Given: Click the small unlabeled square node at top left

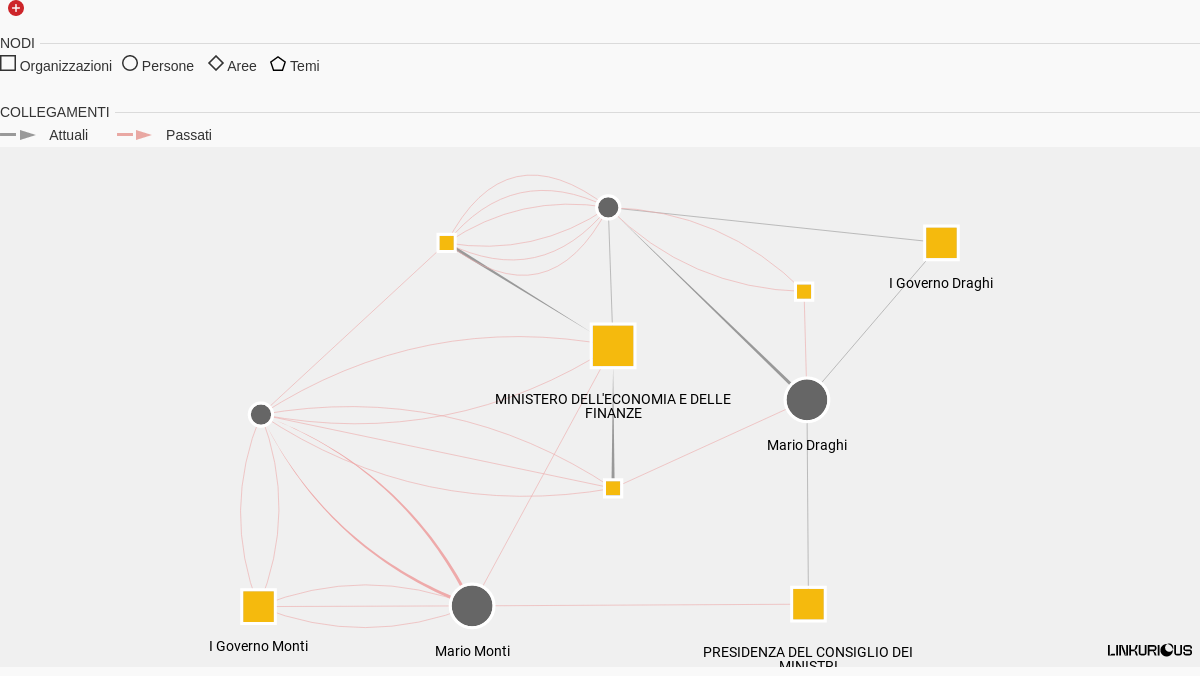Looking at the screenshot, I should (x=447, y=243).
